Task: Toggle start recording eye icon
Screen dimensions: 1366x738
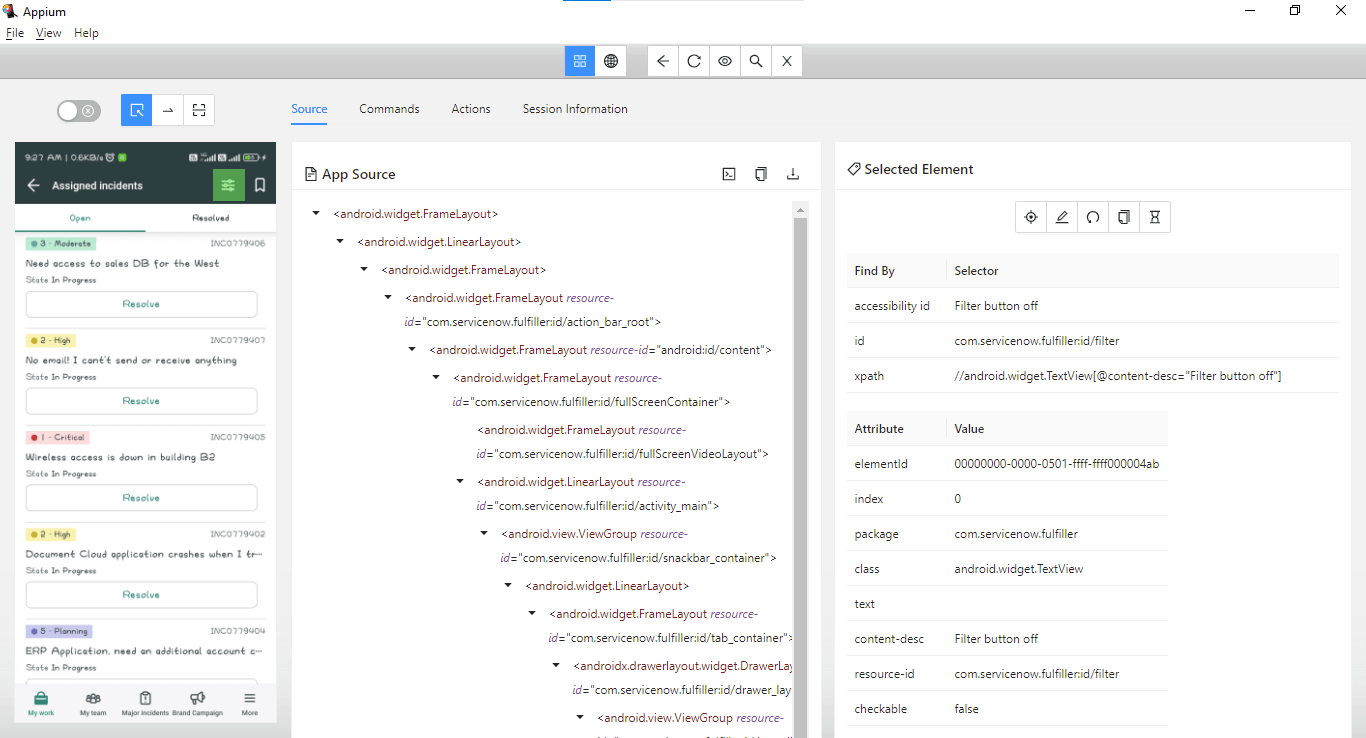Action: 725,61
